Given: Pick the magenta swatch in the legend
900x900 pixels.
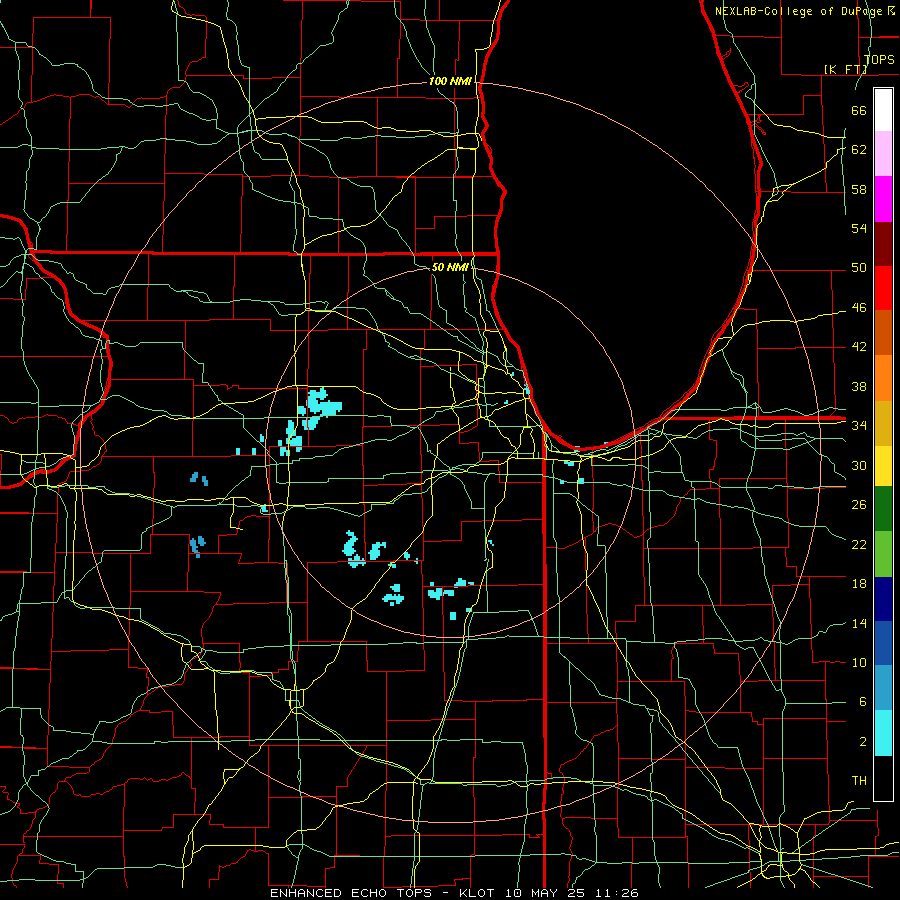Looking at the screenshot, I should click(x=883, y=199).
